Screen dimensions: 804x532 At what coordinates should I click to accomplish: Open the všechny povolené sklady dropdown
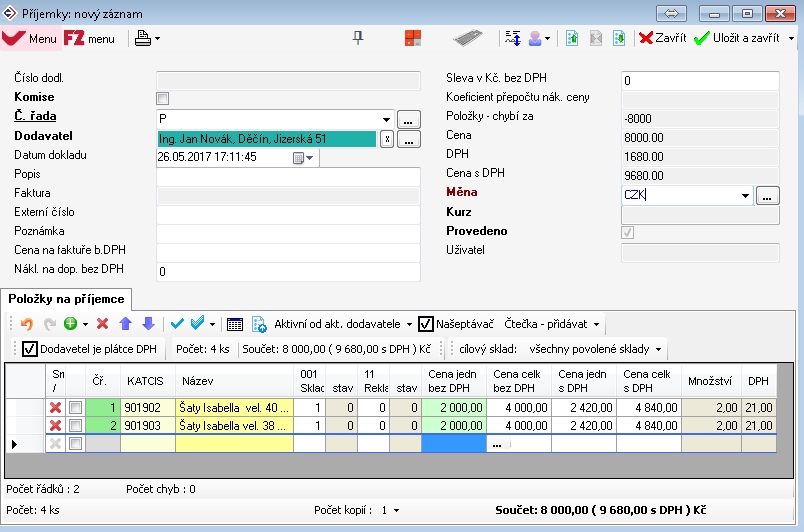click(595, 349)
